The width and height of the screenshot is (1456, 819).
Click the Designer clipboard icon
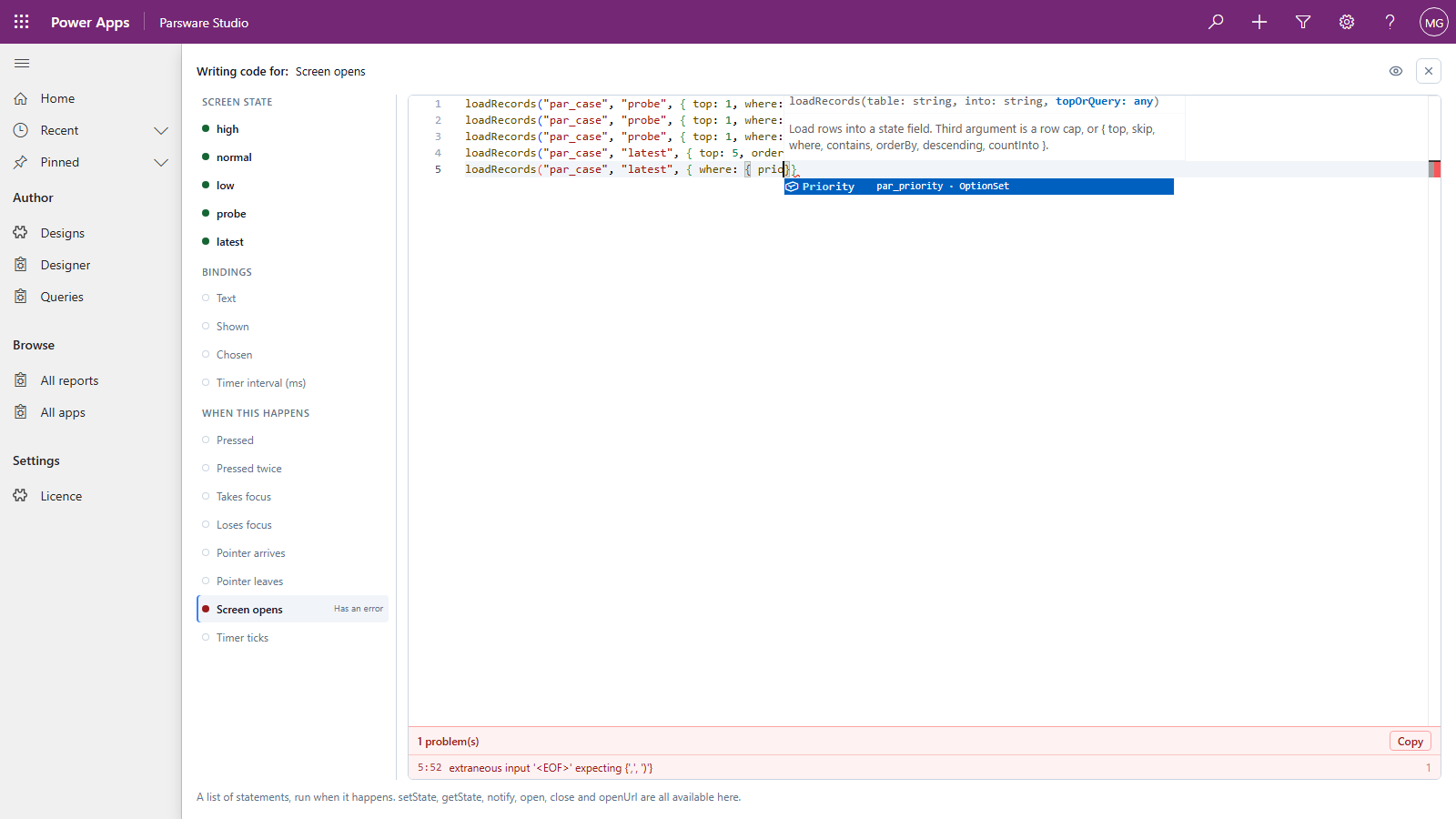(x=21, y=265)
